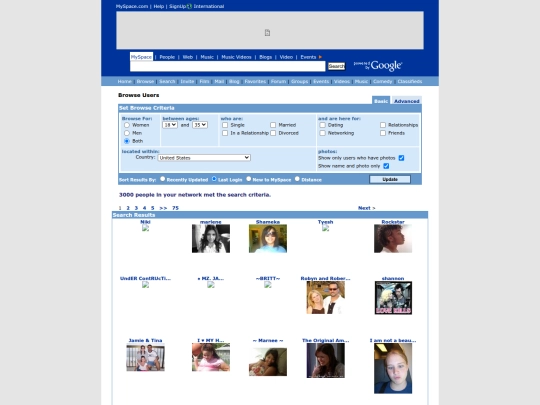
Task: Open the MySpace.com header link
Action: click(132, 6)
